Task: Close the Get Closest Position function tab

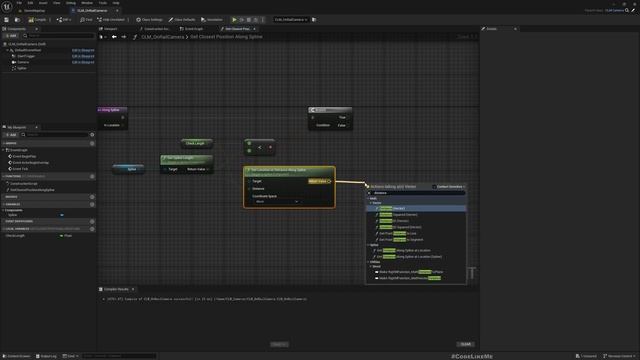Action: (254, 29)
